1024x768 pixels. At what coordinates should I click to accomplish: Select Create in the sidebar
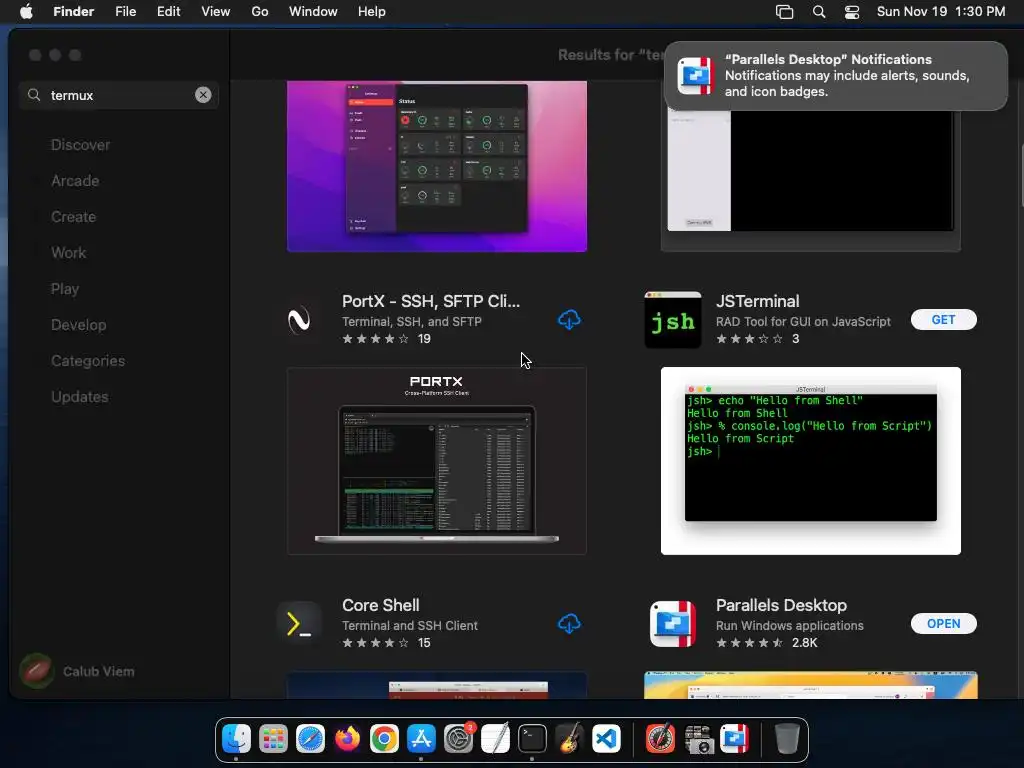(x=73, y=217)
